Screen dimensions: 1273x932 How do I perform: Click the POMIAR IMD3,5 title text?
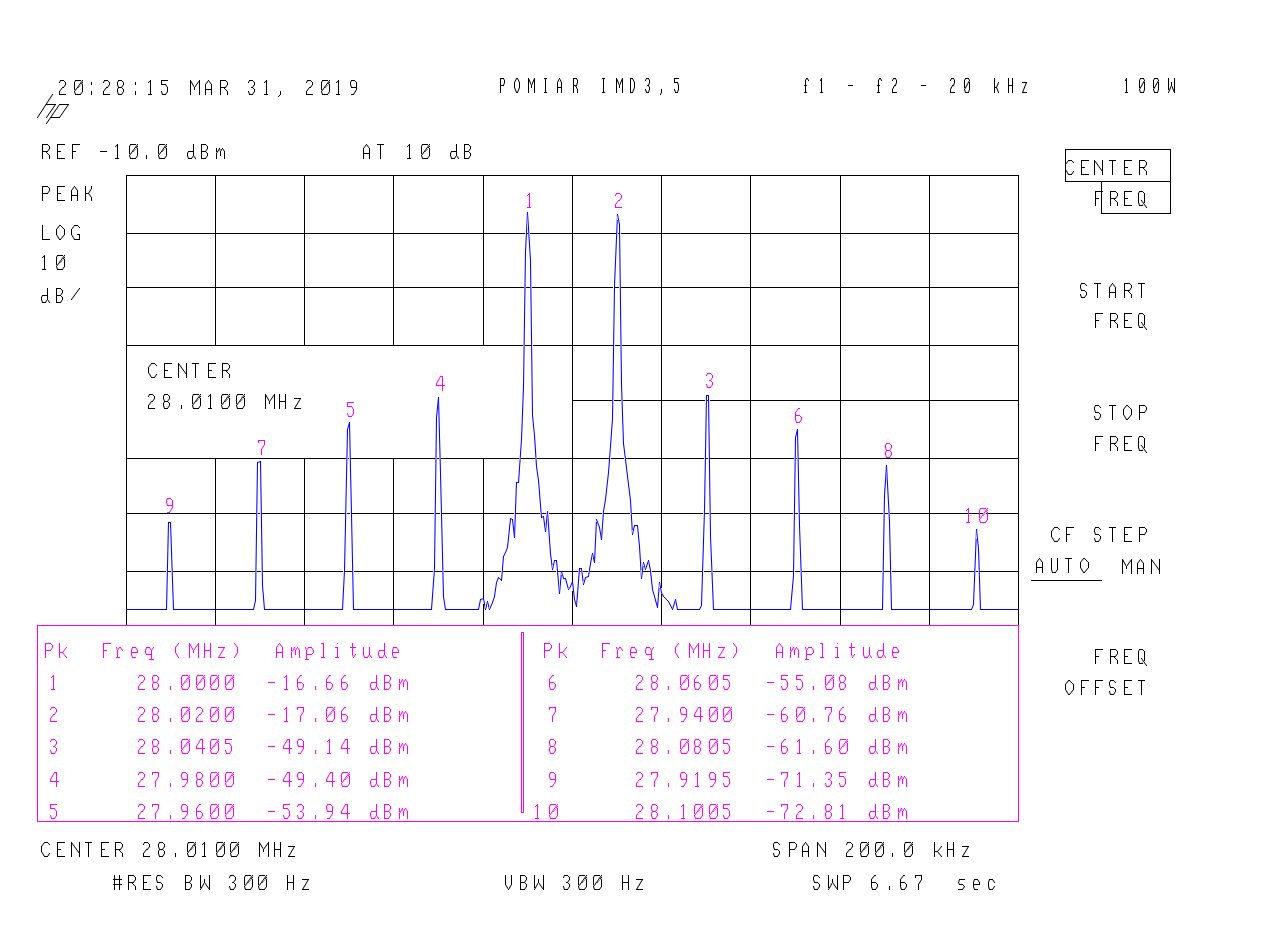590,87
